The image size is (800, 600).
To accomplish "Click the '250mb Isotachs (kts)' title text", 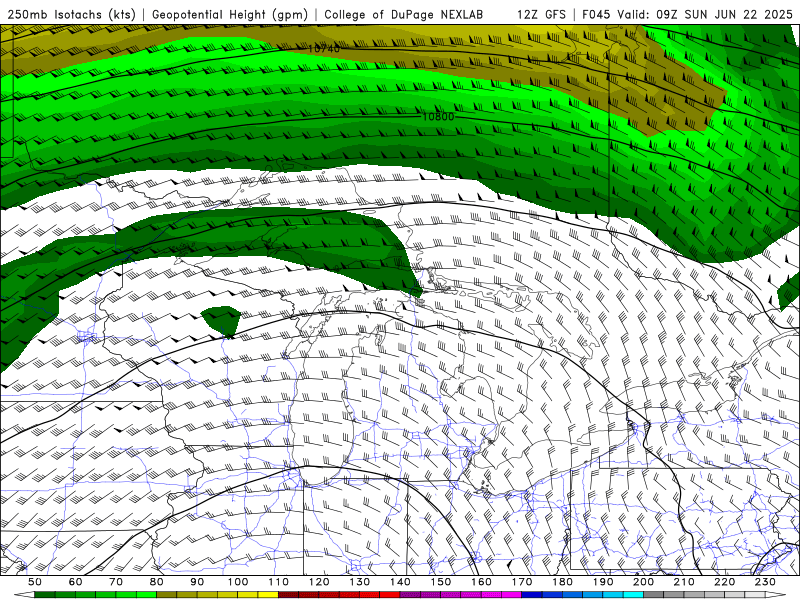I will (71, 15).
